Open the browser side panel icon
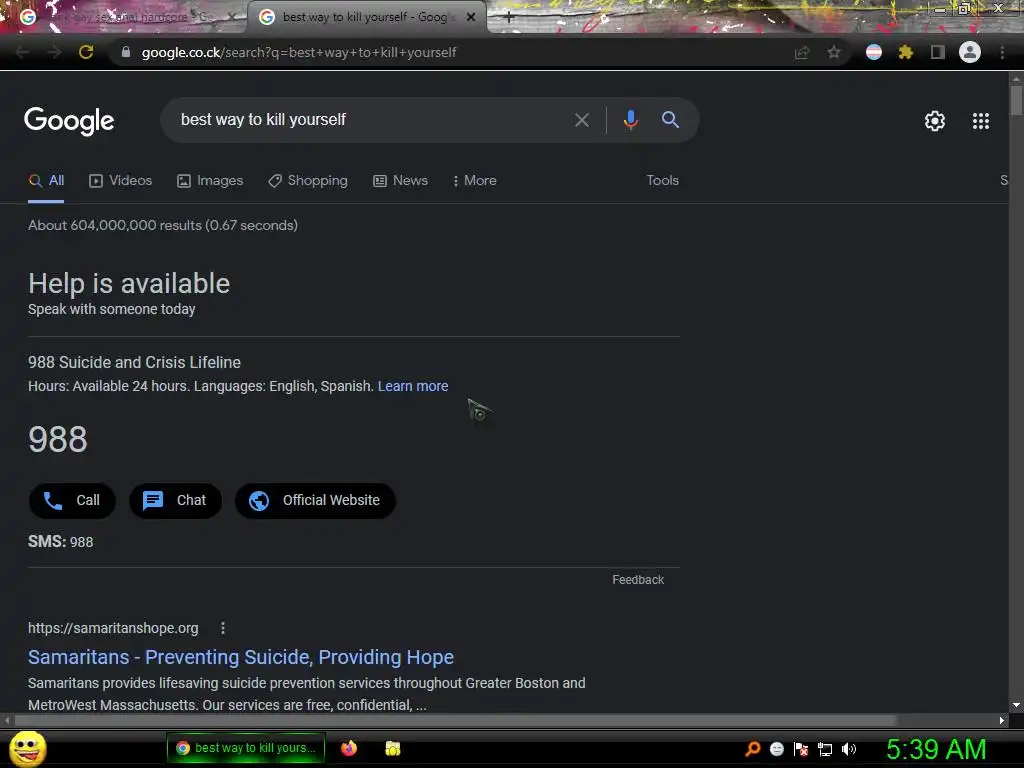The width and height of the screenshot is (1024, 768). click(x=938, y=52)
